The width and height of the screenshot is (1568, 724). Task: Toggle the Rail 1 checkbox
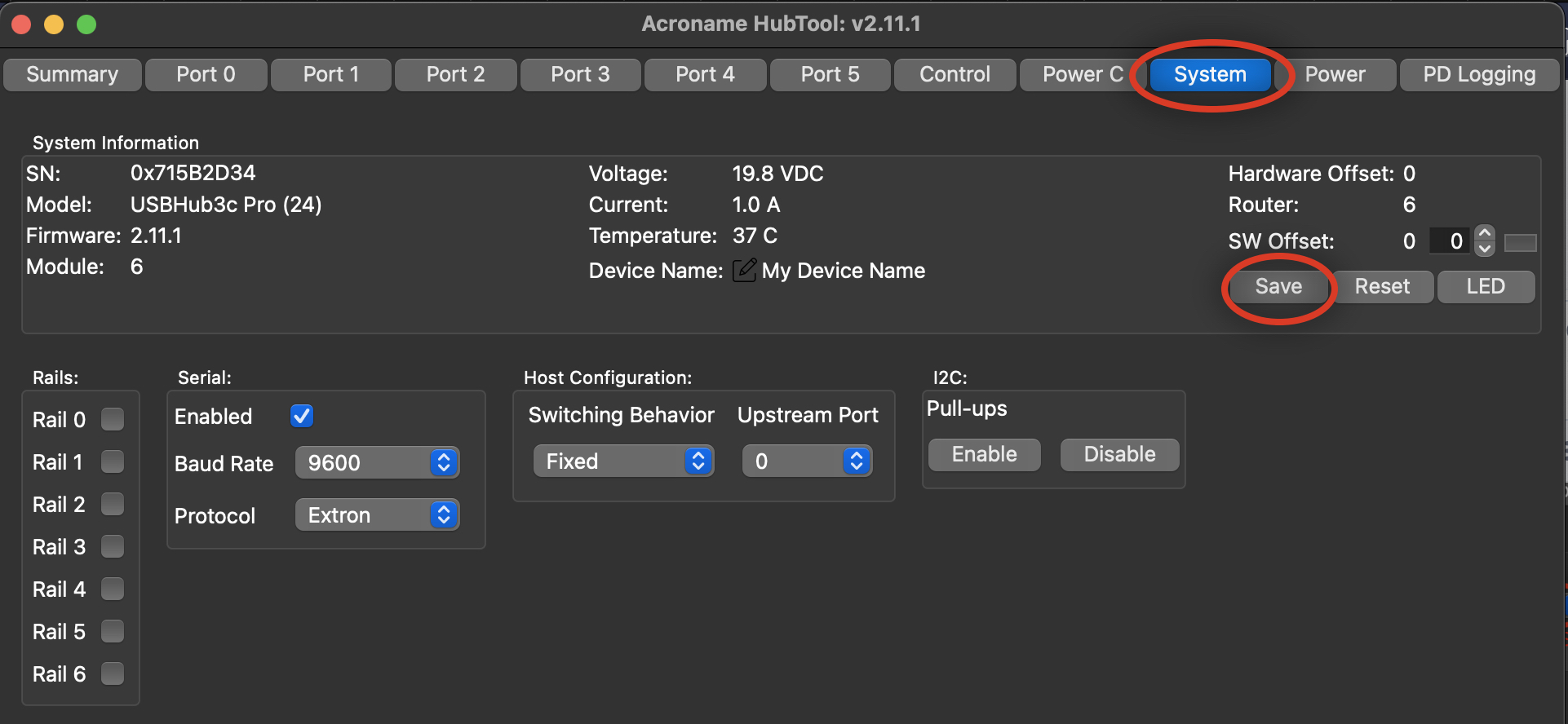click(x=113, y=461)
